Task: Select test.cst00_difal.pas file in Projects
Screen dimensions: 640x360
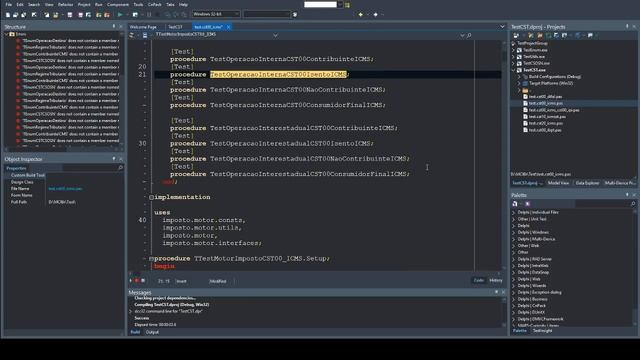Action: [x=545, y=97]
